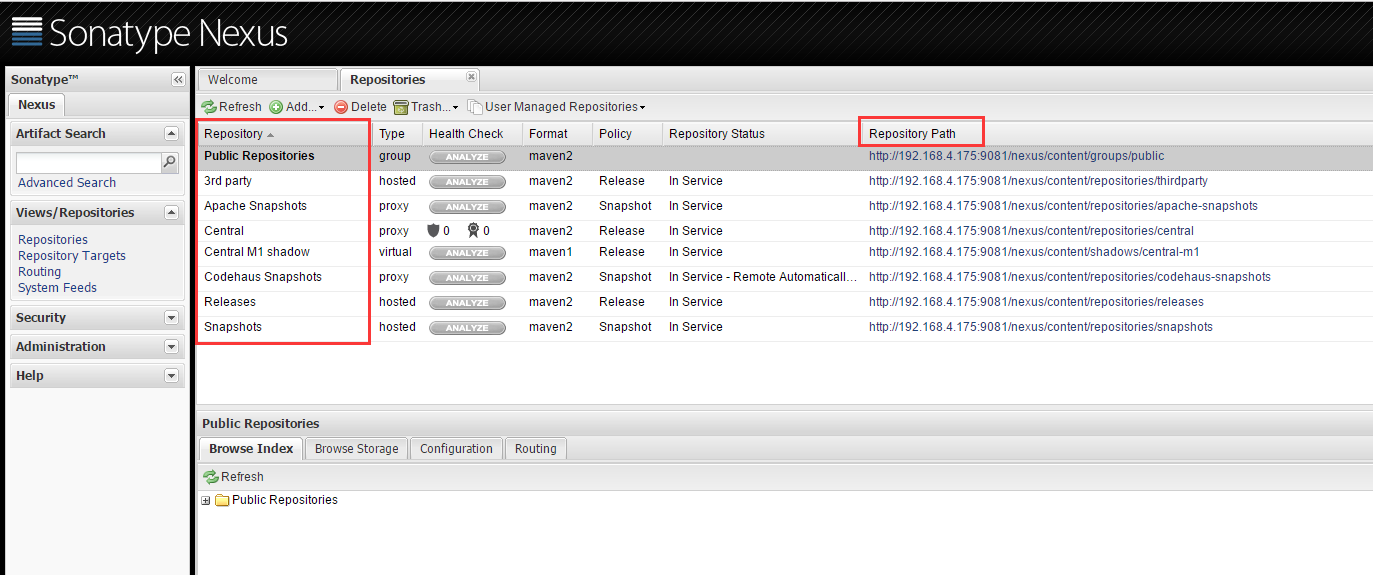Open the Trash... dropdown menu
This screenshot has width=1373, height=575.
click(426, 107)
